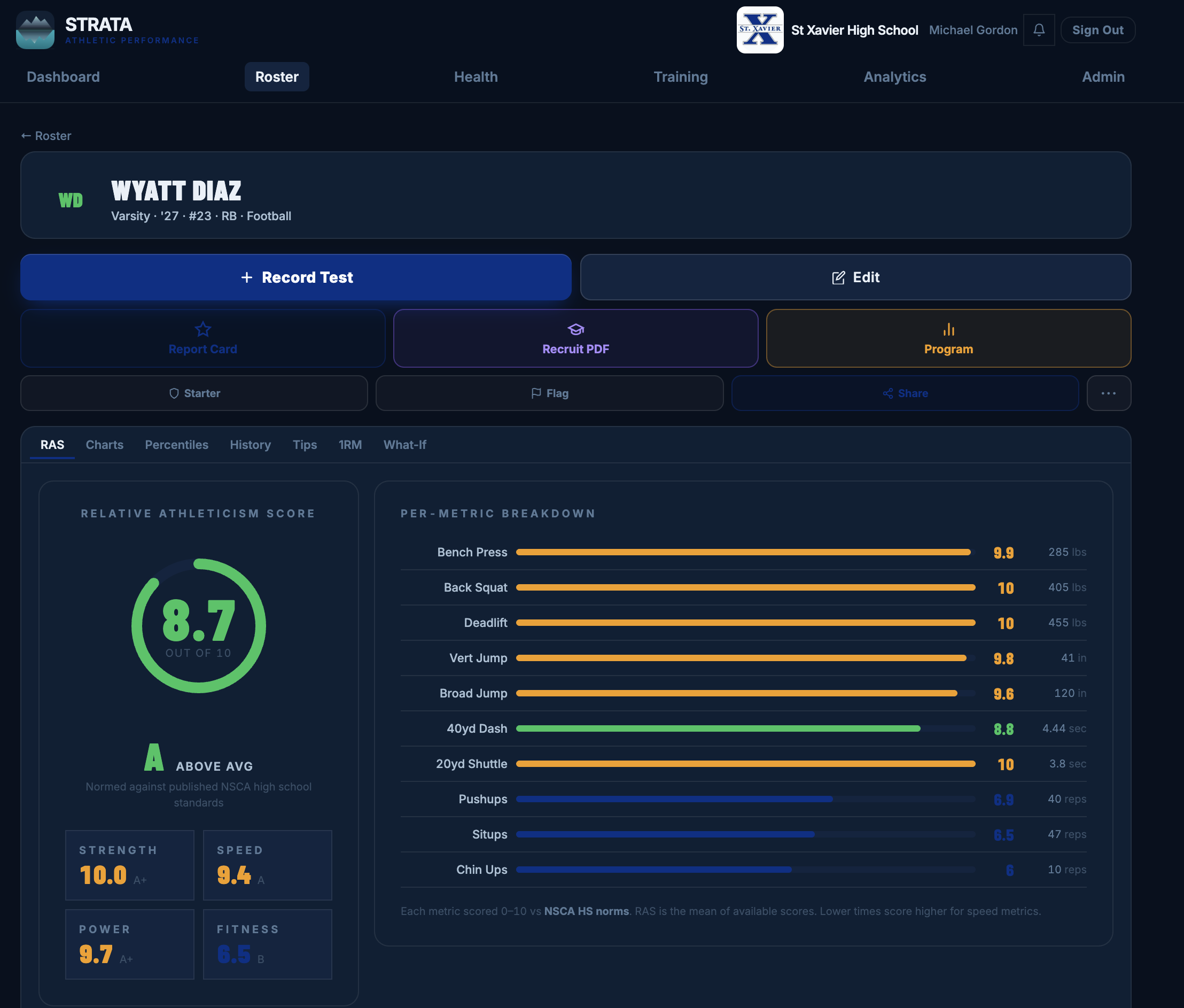Click the Back Squat 405 lbs value

(x=1067, y=587)
